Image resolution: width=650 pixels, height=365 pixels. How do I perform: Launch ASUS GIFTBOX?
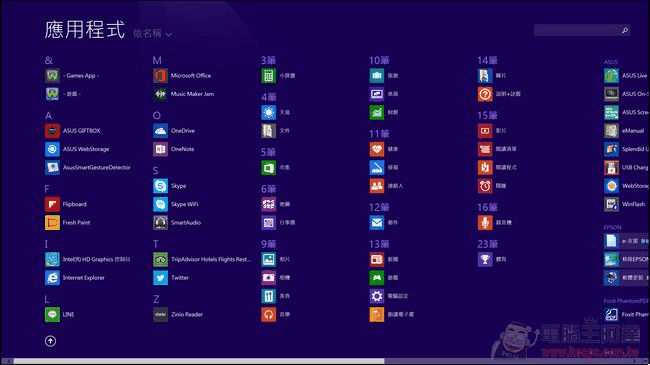click(73, 131)
